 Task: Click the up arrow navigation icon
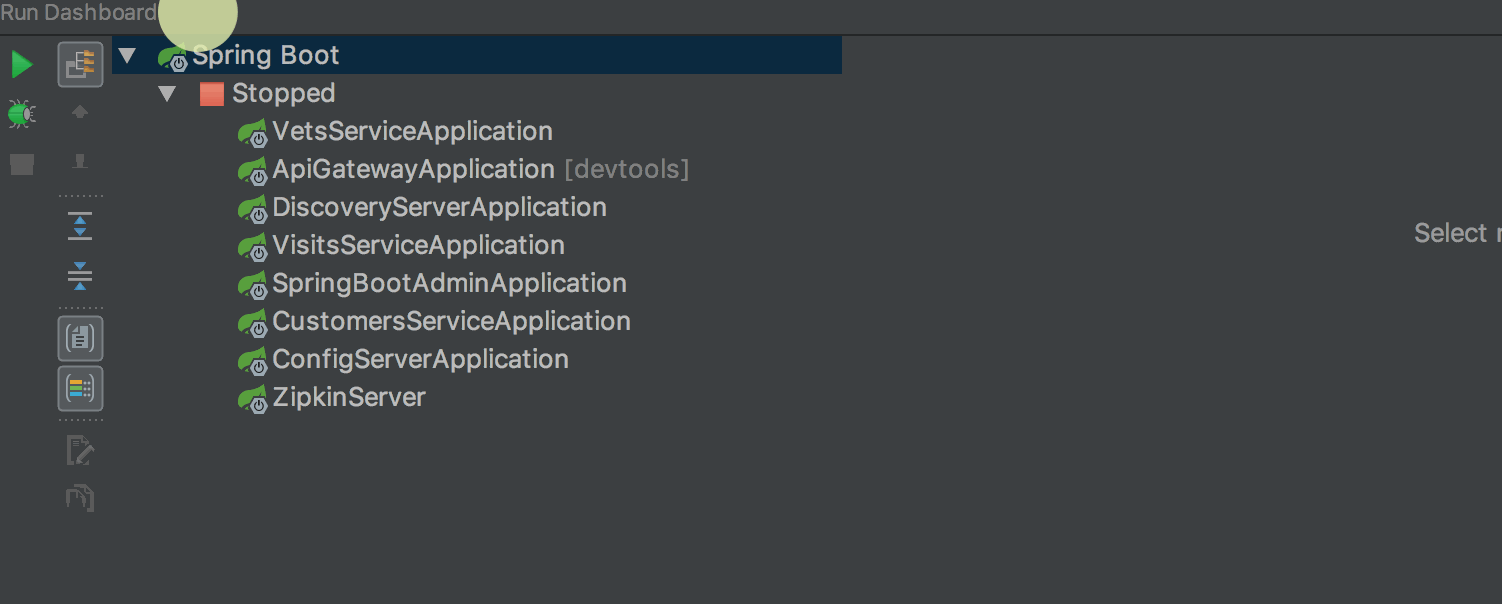[80, 113]
